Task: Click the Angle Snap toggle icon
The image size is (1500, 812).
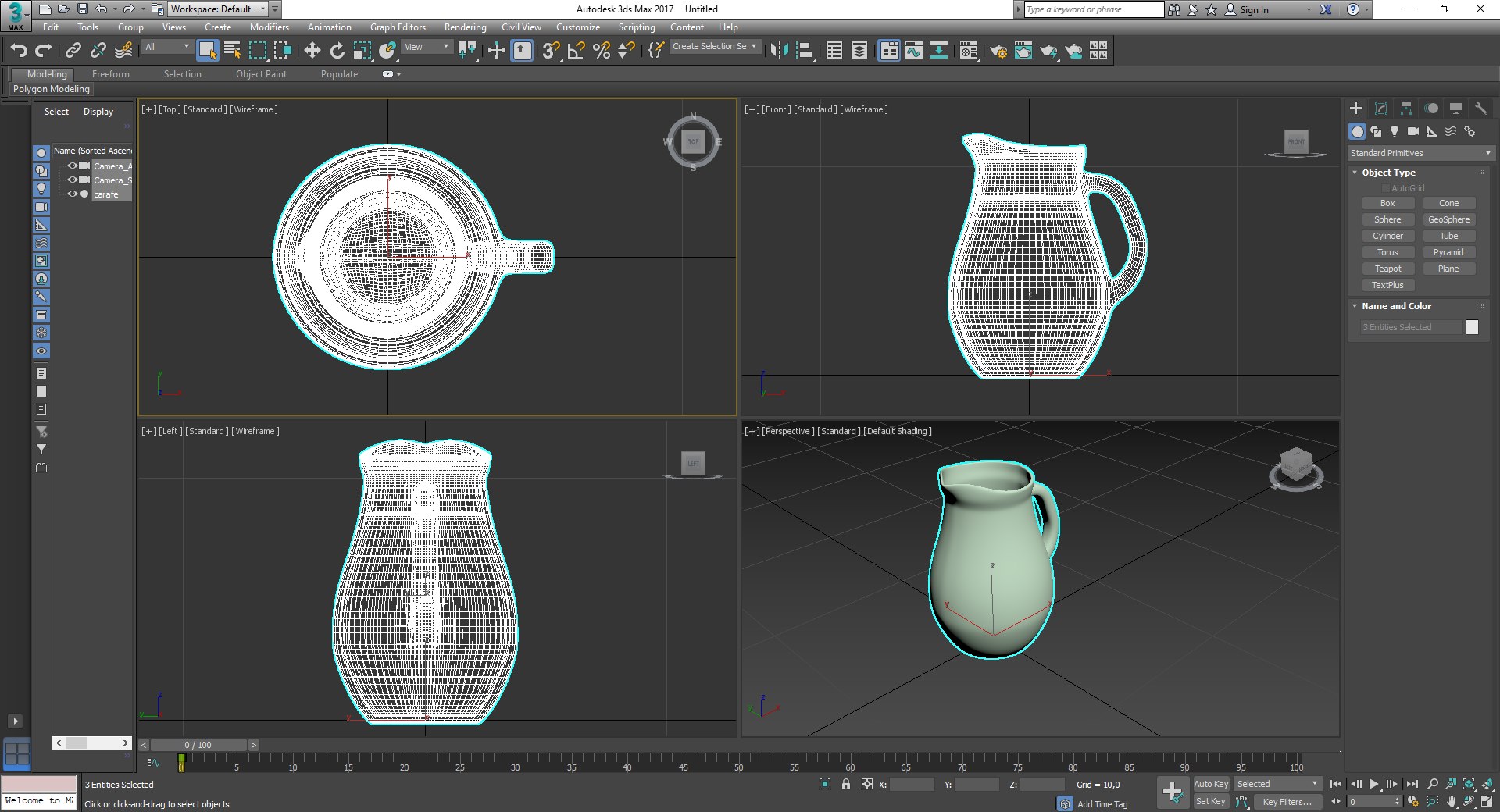Action: coord(576,51)
